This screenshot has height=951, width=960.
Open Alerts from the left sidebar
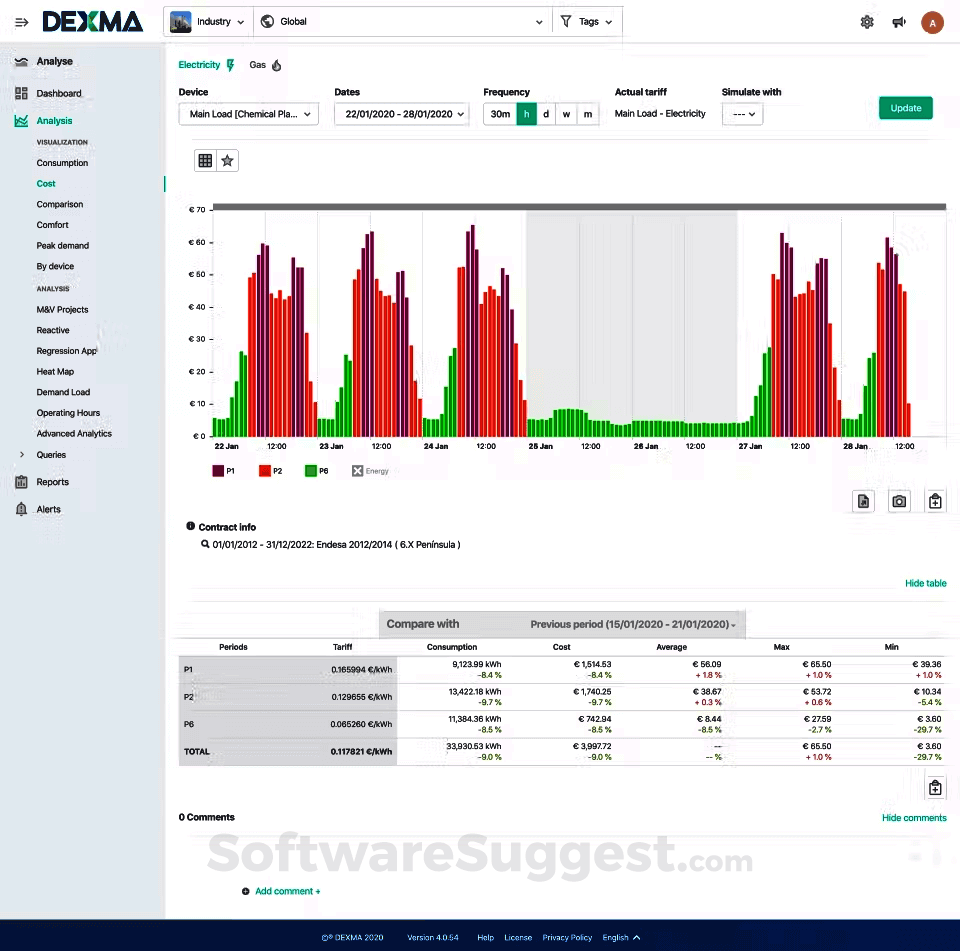click(x=46, y=509)
